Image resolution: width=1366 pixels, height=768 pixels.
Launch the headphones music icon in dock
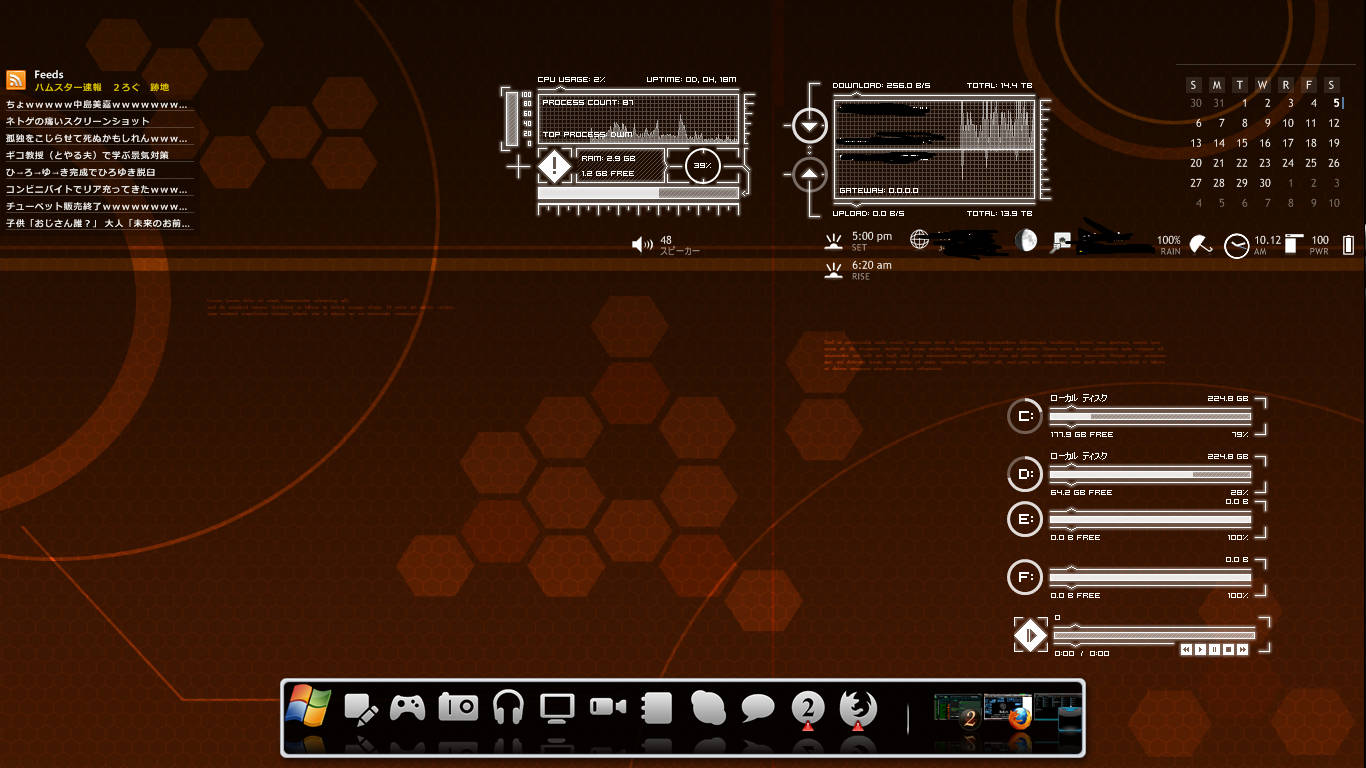pyautogui.click(x=509, y=707)
